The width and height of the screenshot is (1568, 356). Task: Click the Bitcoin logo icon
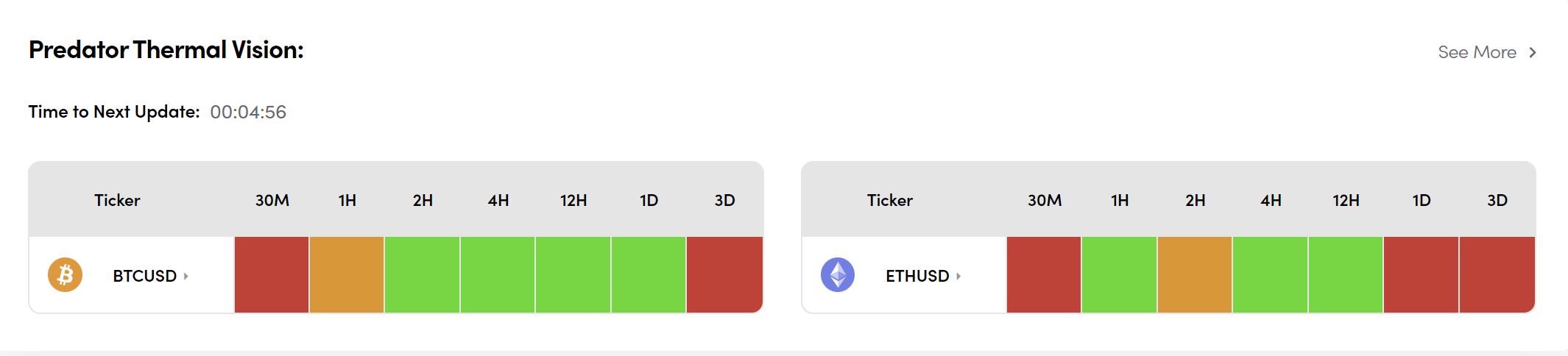pyautogui.click(x=65, y=275)
